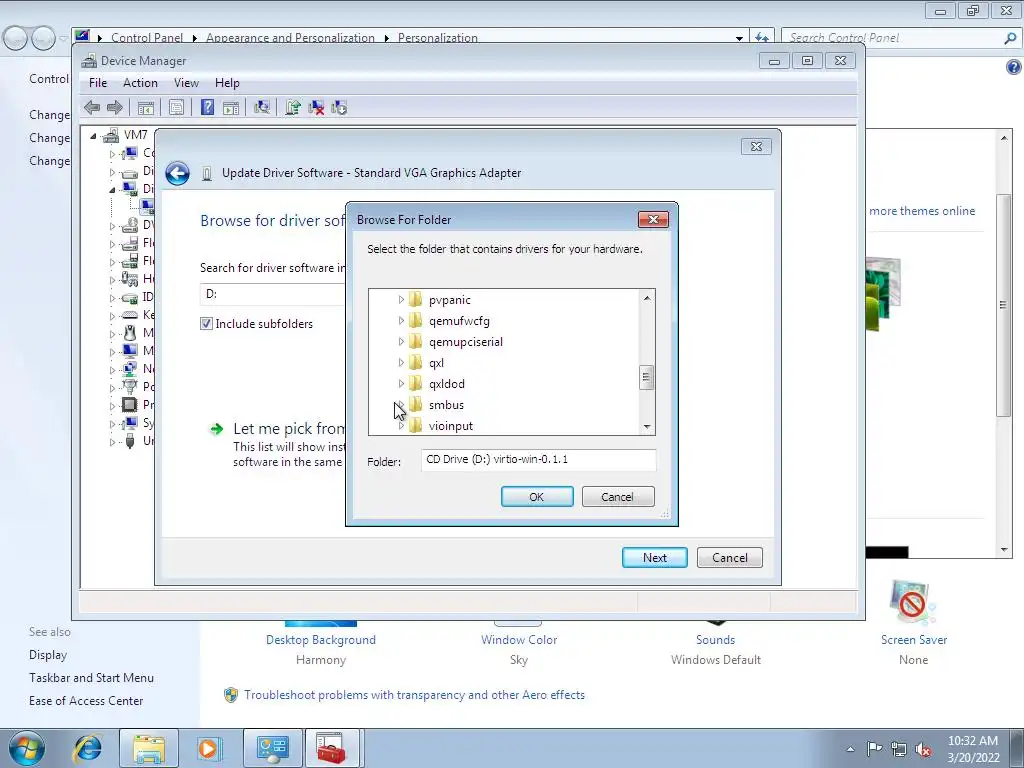The image size is (1024, 768).
Task: Open Taskbar and Start Menu link
Action: (x=91, y=678)
